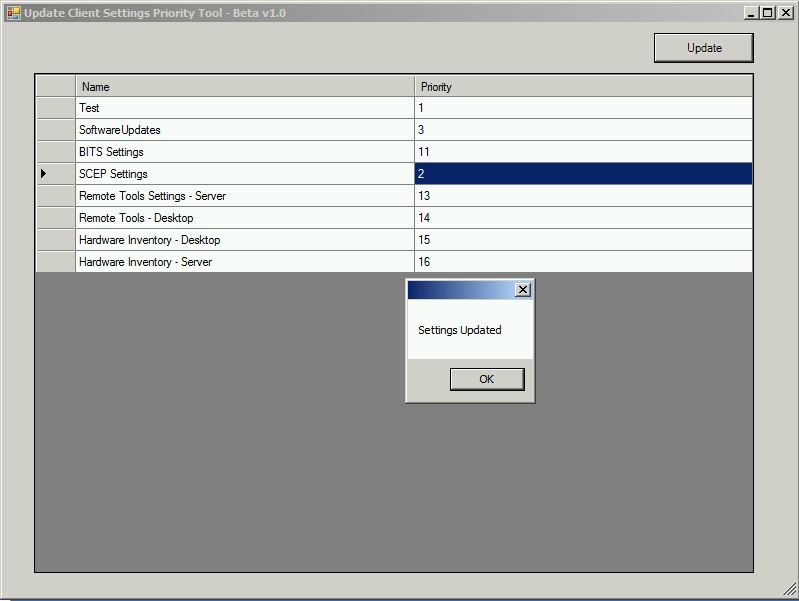Select the SoftwareUpdates name cell
The width and height of the screenshot is (799, 601).
click(x=244, y=130)
